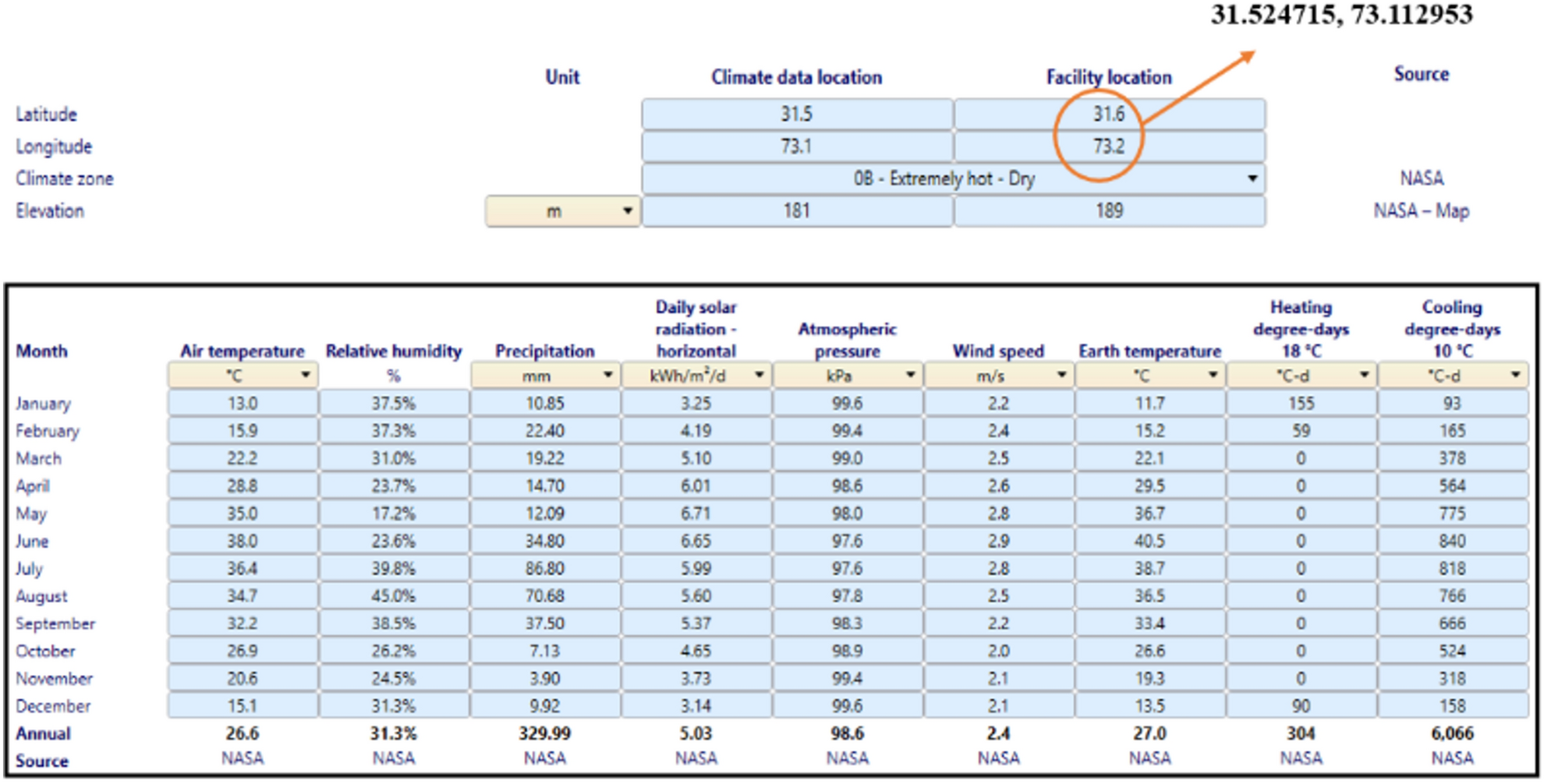Click the Facility location latitude field 31.6
This screenshot has width=1544, height=784.
point(1110,114)
